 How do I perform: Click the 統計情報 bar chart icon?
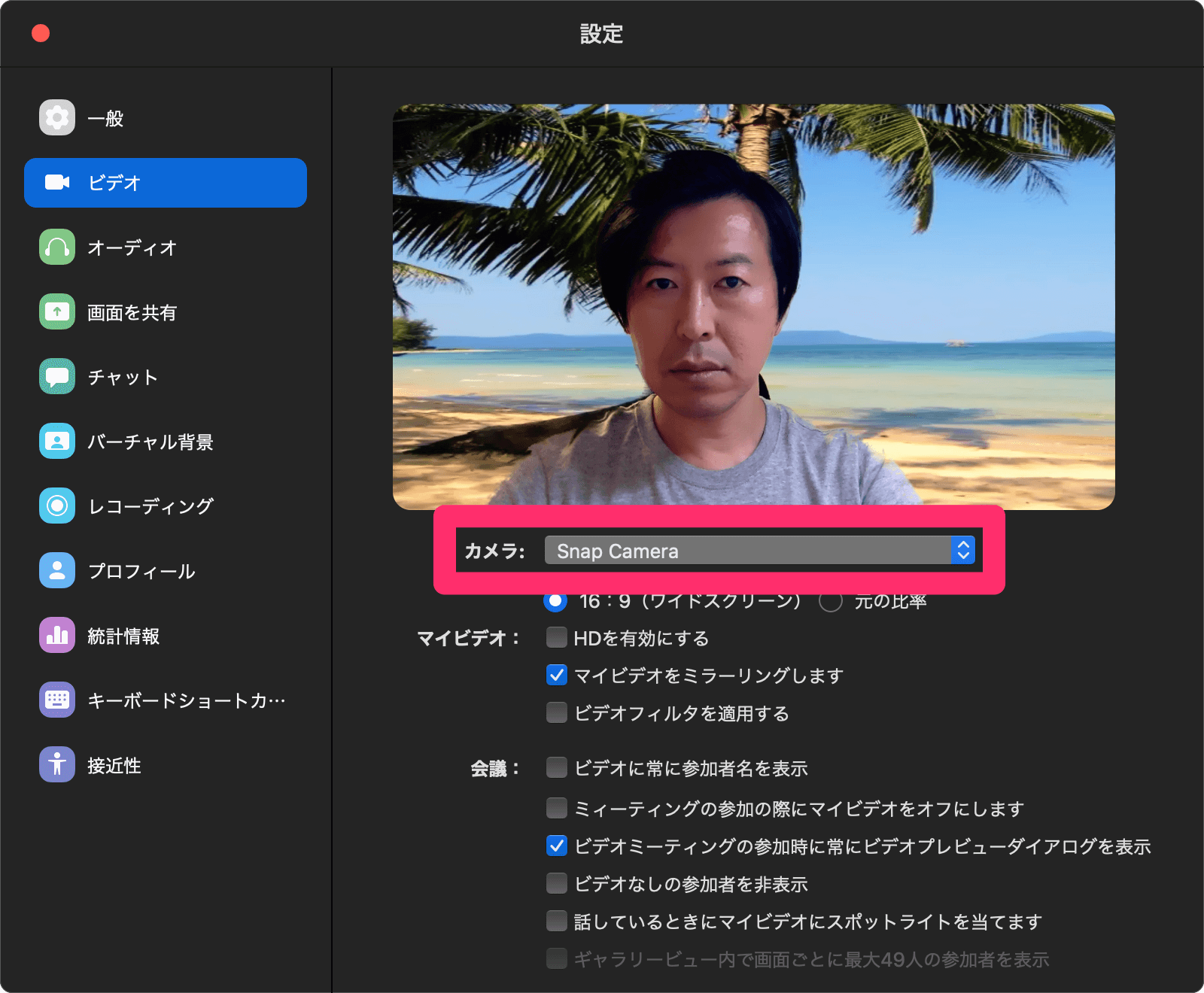pos(56,635)
